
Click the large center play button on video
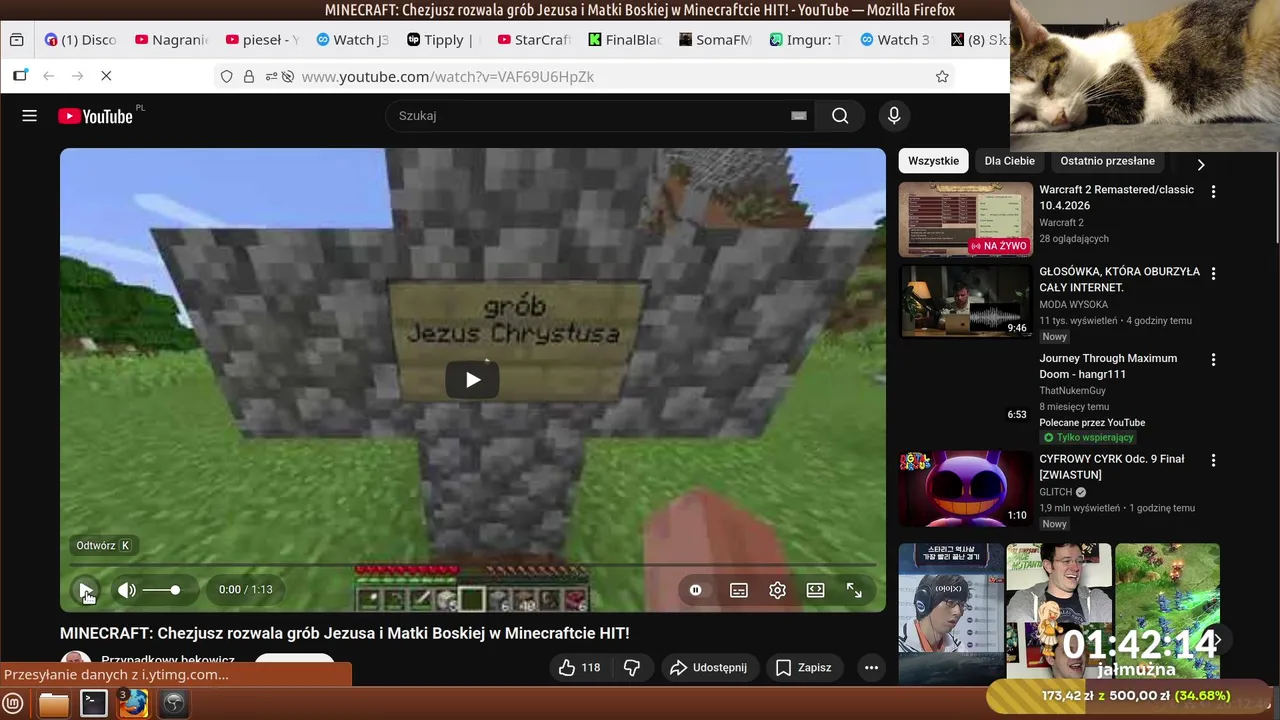(x=473, y=380)
